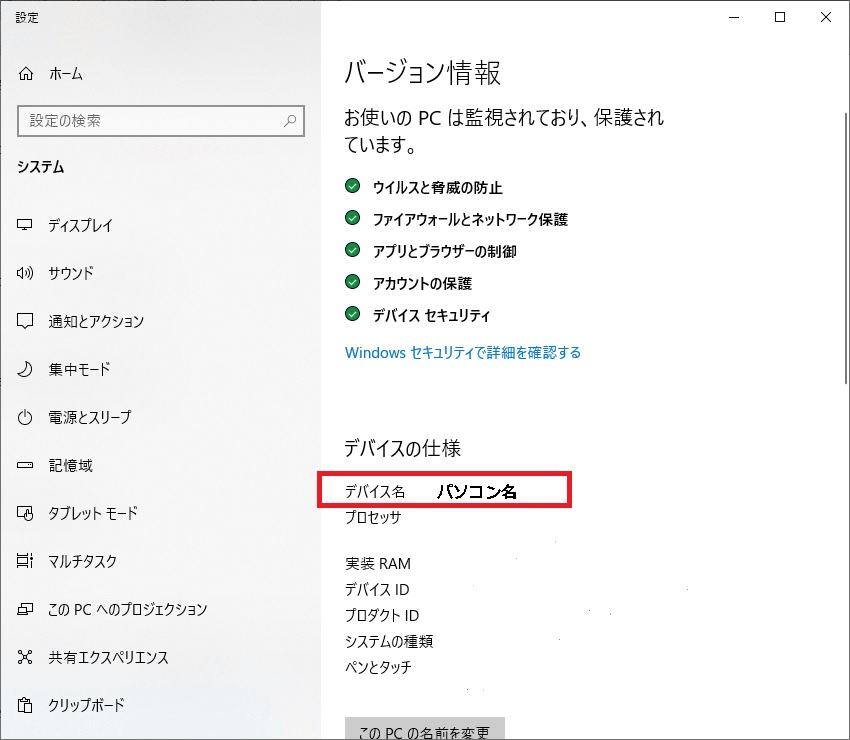Image resolution: width=850 pixels, height=740 pixels.
Task: Click the Home icon in sidebar
Action: (x=26, y=74)
